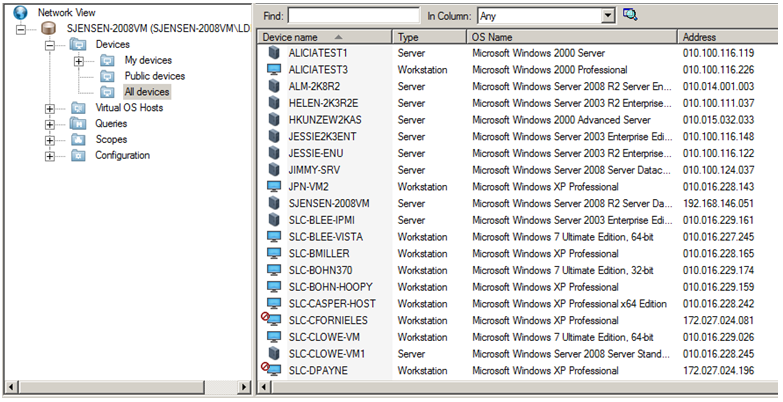
Task: Sort by the Type column header
Action: pyautogui.click(x=429, y=37)
